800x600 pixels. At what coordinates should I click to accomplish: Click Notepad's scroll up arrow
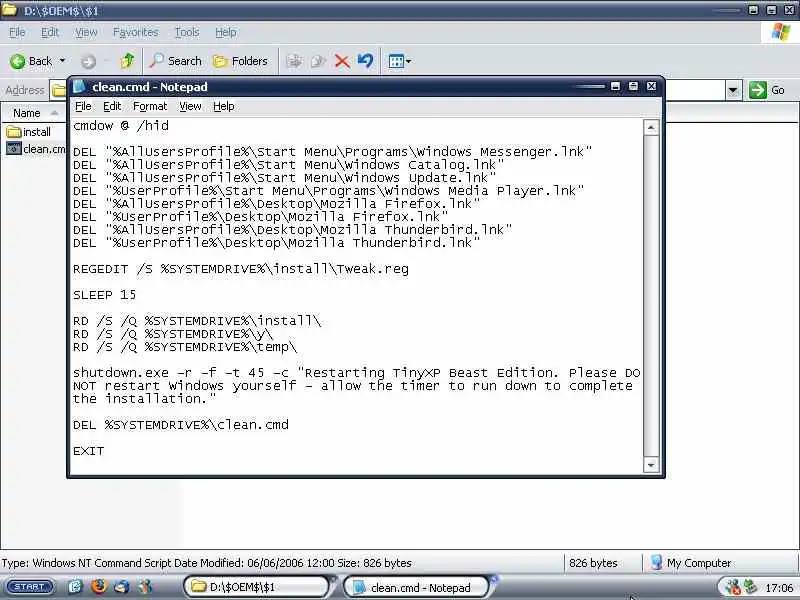pos(651,128)
